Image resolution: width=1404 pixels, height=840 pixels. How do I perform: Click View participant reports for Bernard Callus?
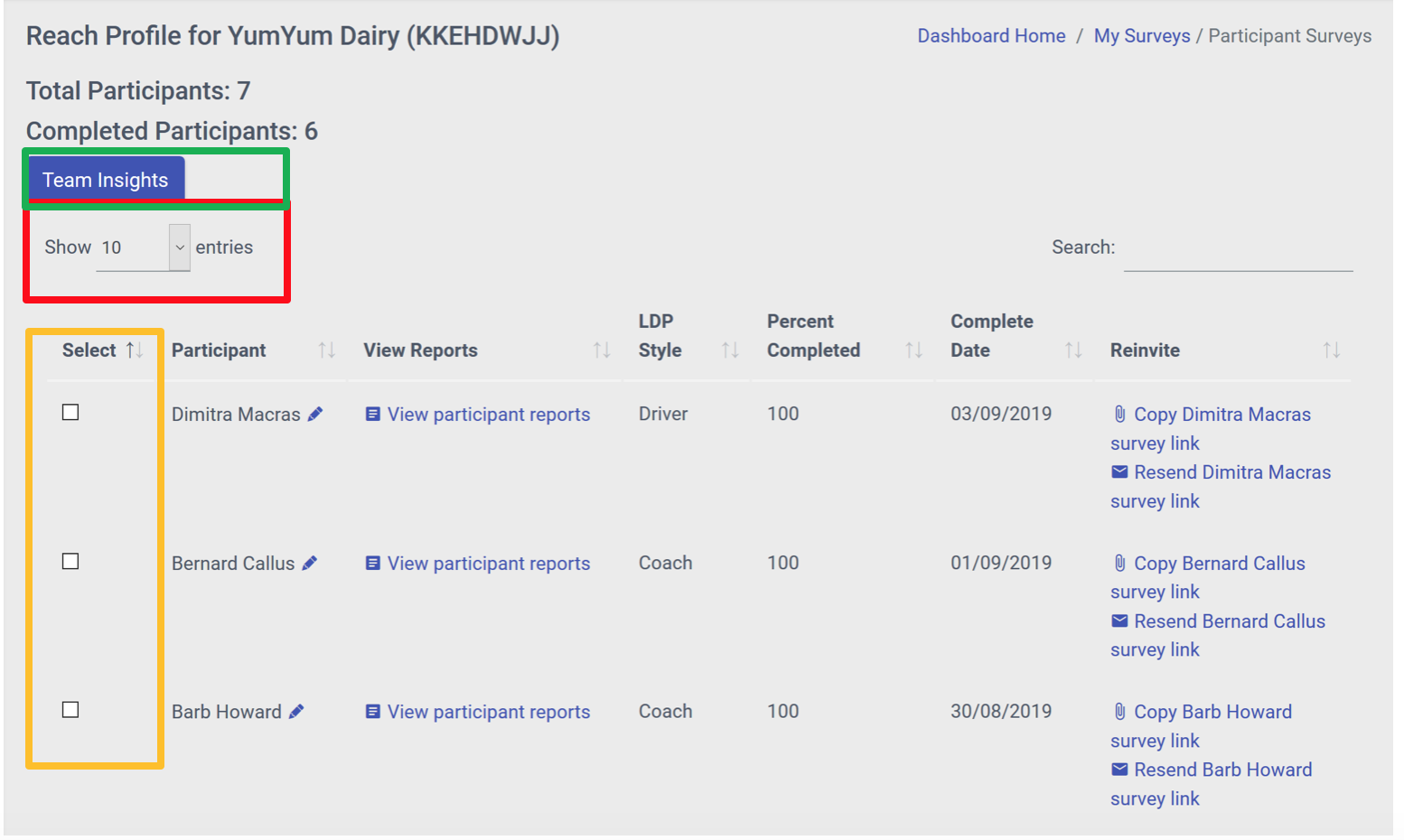pyautogui.click(x=489, y=562)
